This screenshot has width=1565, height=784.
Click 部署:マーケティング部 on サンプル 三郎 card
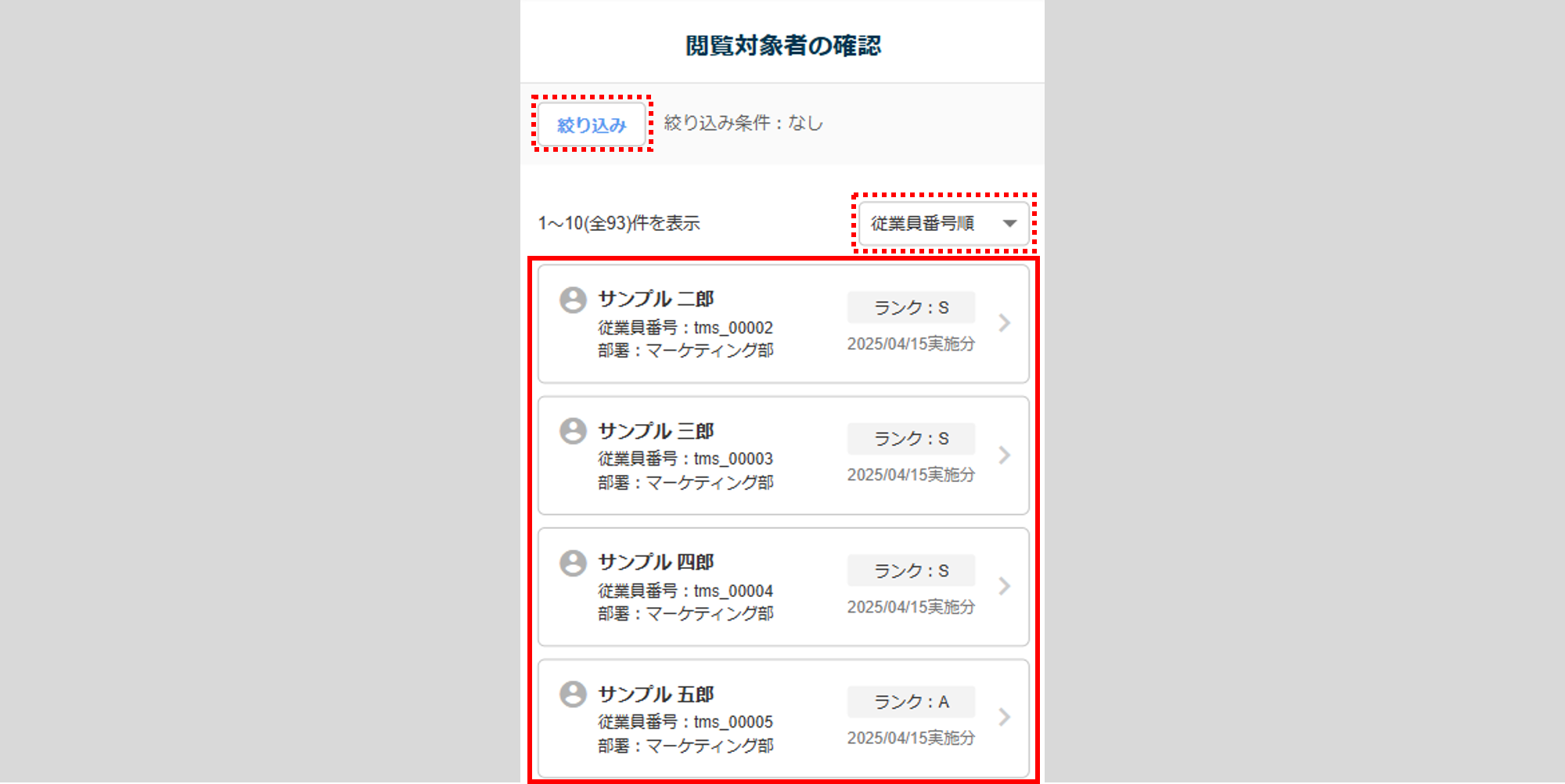click(x=685, y=483)
